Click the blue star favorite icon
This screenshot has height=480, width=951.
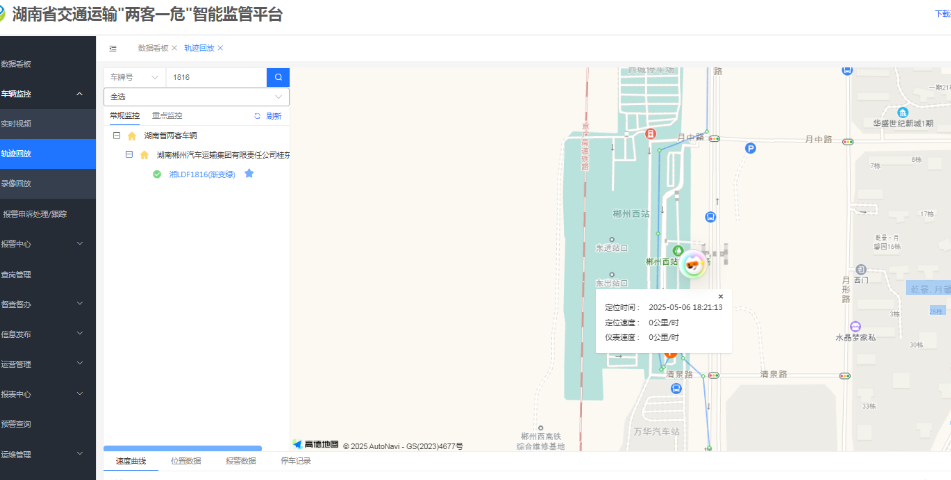click(x=249, y=174)
